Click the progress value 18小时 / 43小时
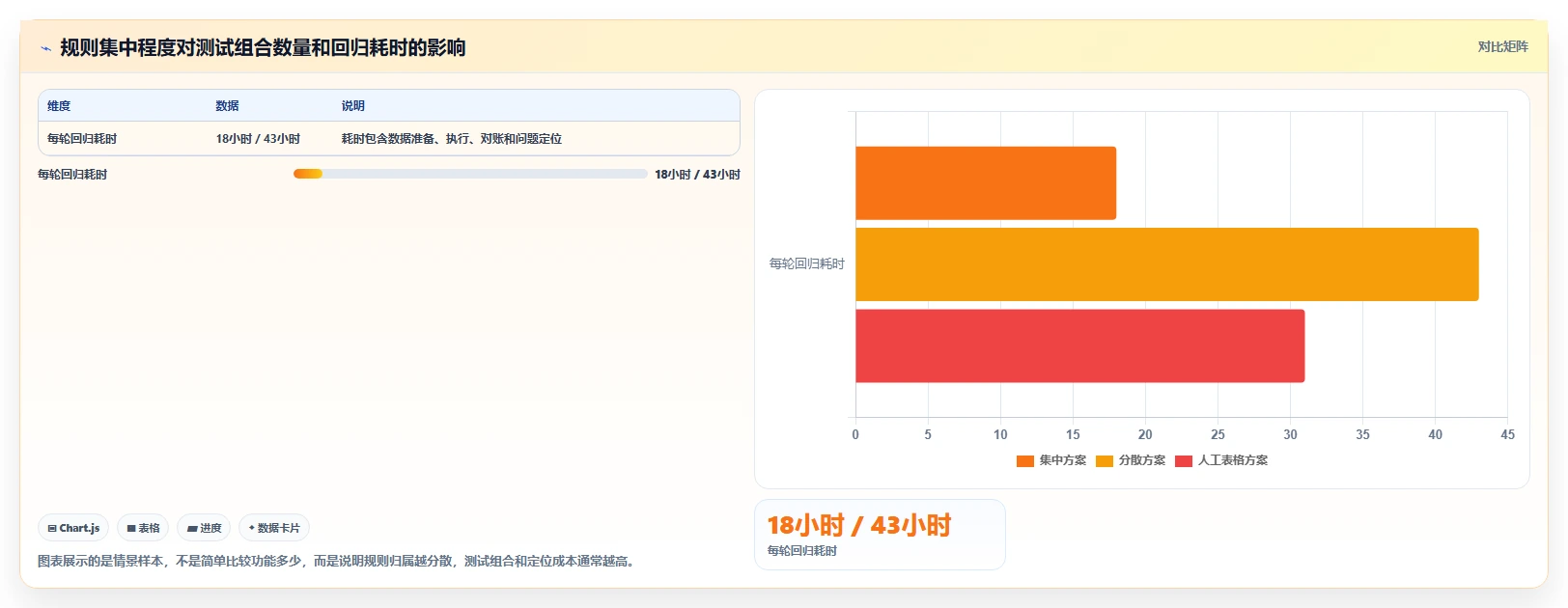1568x608 pixels. (697, 175)
